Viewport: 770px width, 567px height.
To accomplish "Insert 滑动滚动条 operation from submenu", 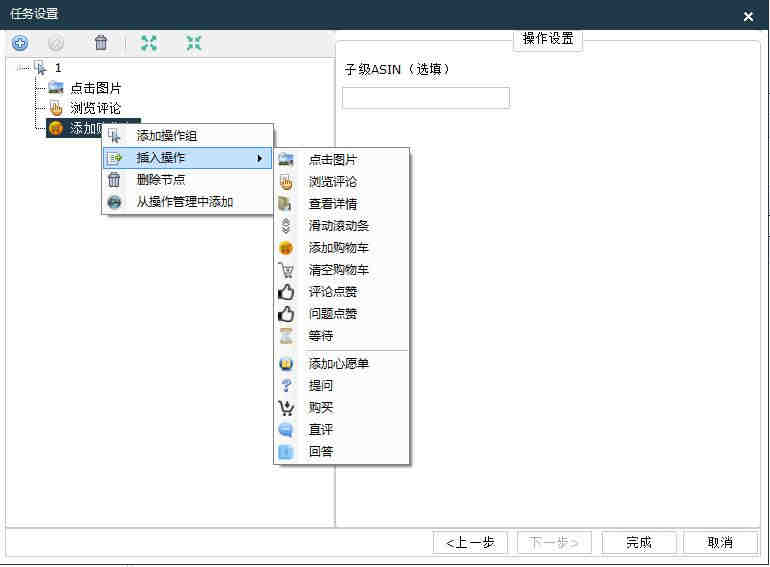I will click(341, 226).
